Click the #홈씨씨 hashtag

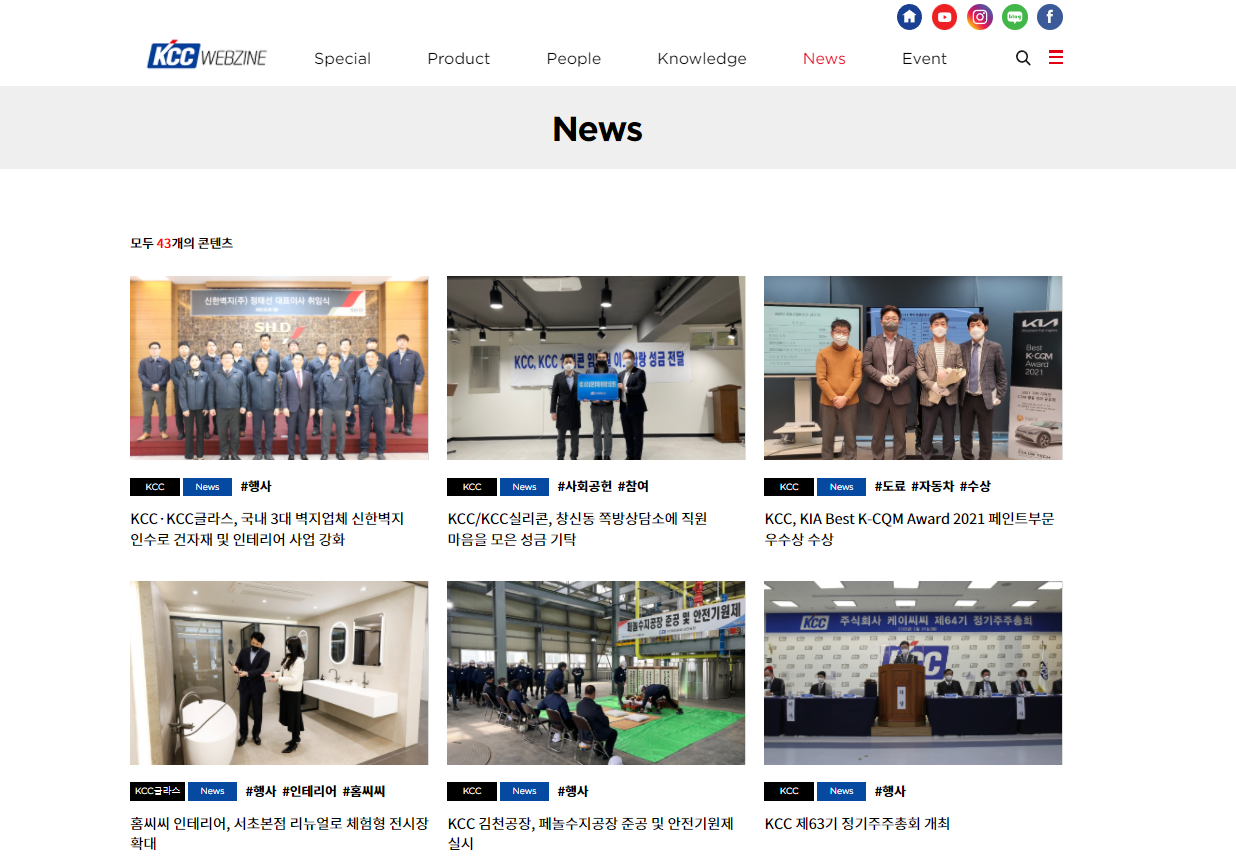pos(364,791)
